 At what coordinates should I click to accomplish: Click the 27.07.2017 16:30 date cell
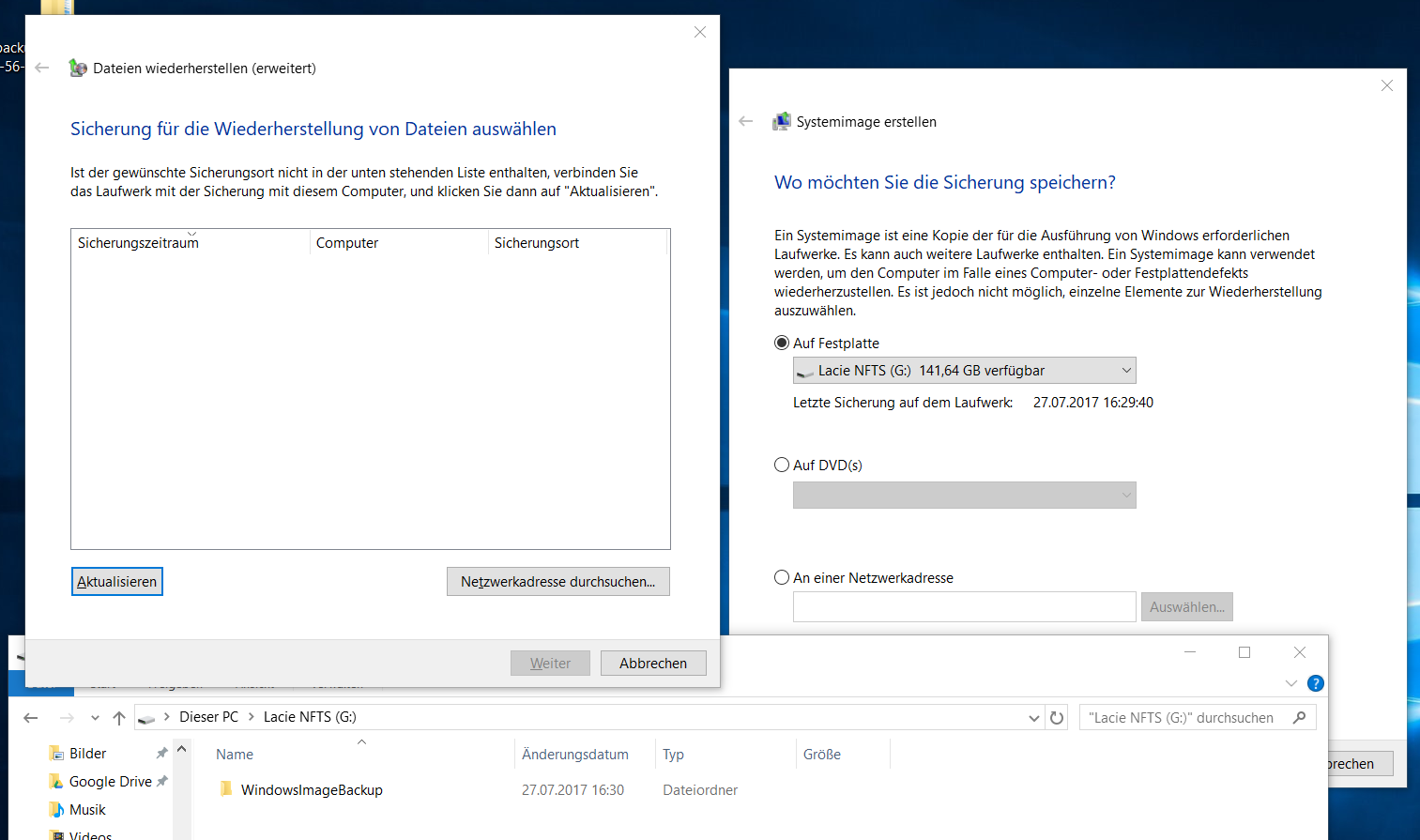pyautogui.click(x=573, y=789)
